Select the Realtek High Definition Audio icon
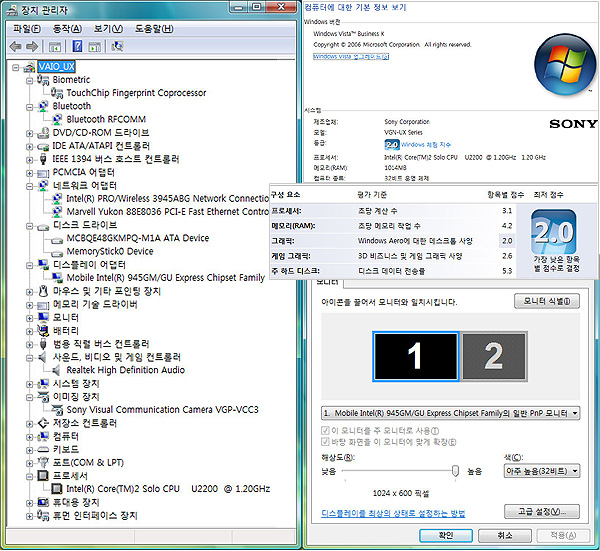600x551 pixels. [56, 370]
